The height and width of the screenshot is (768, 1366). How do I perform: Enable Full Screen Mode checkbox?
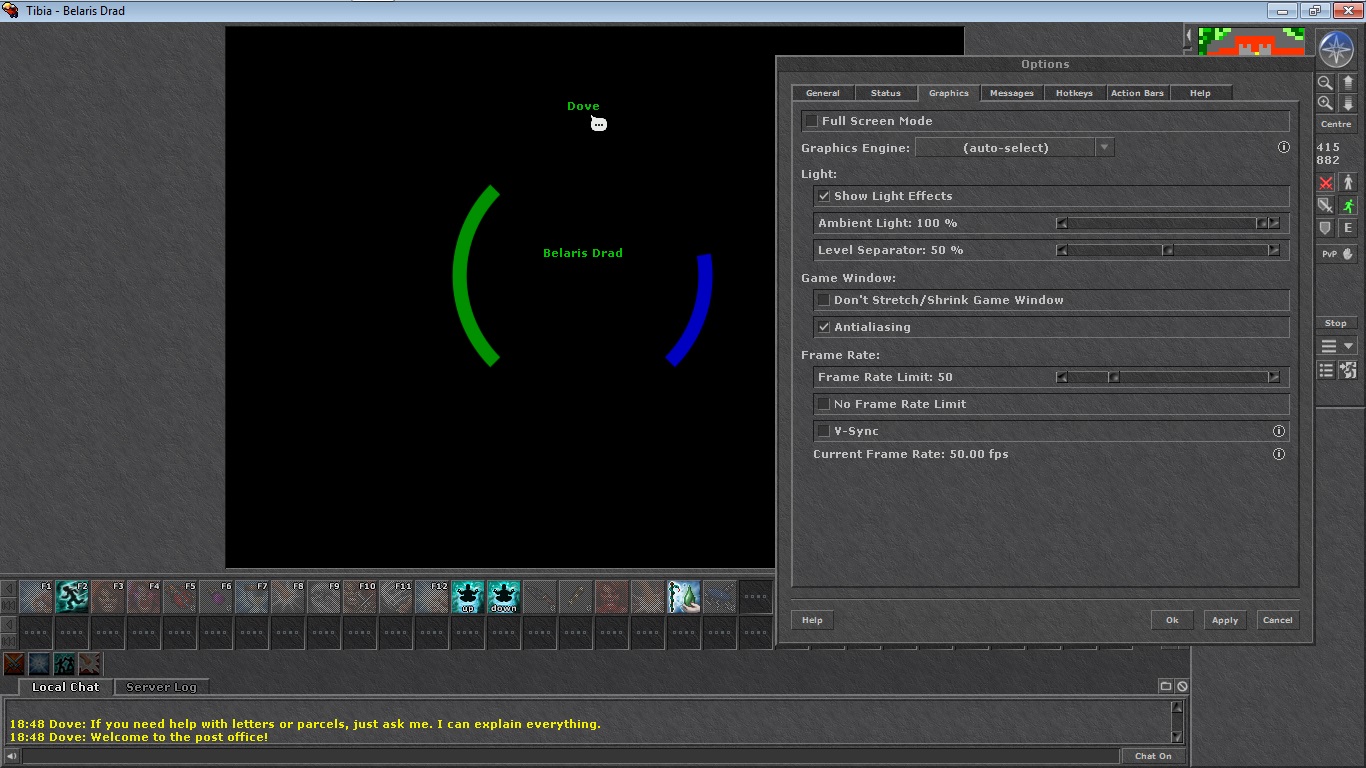(812, 121)
